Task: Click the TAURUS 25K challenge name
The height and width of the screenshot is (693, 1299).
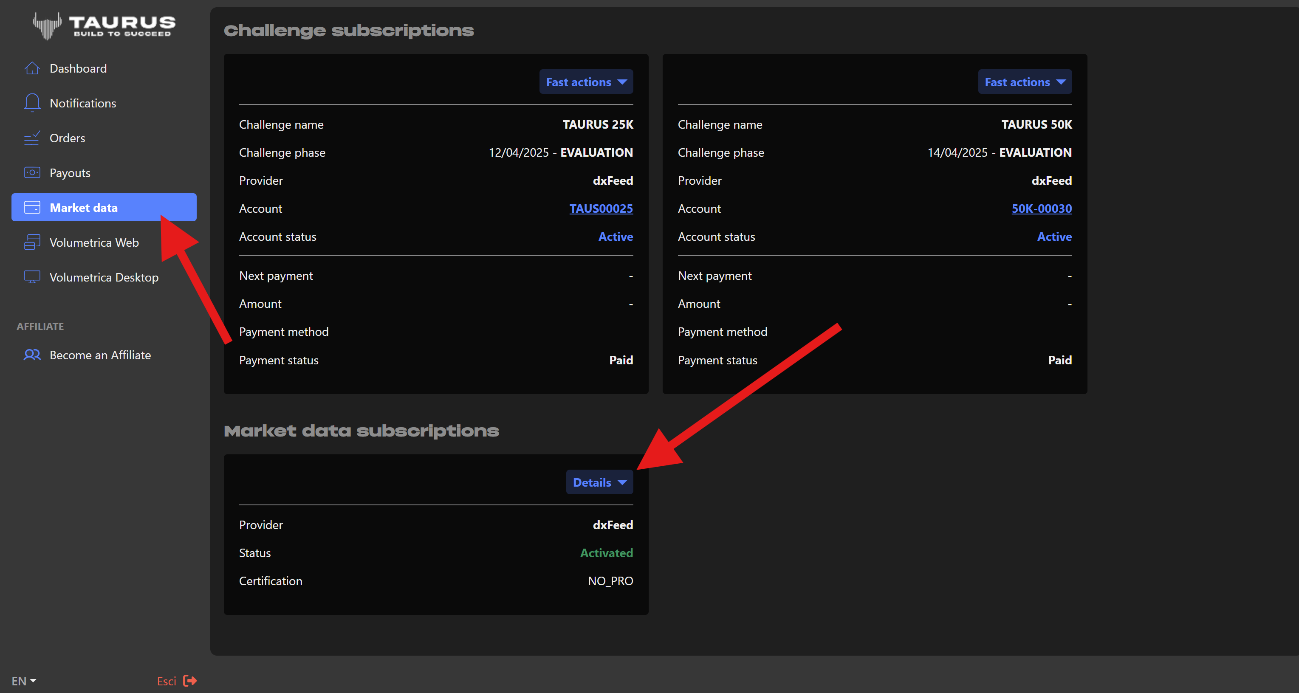Action: pyautogui.click(x=598, y=125)
